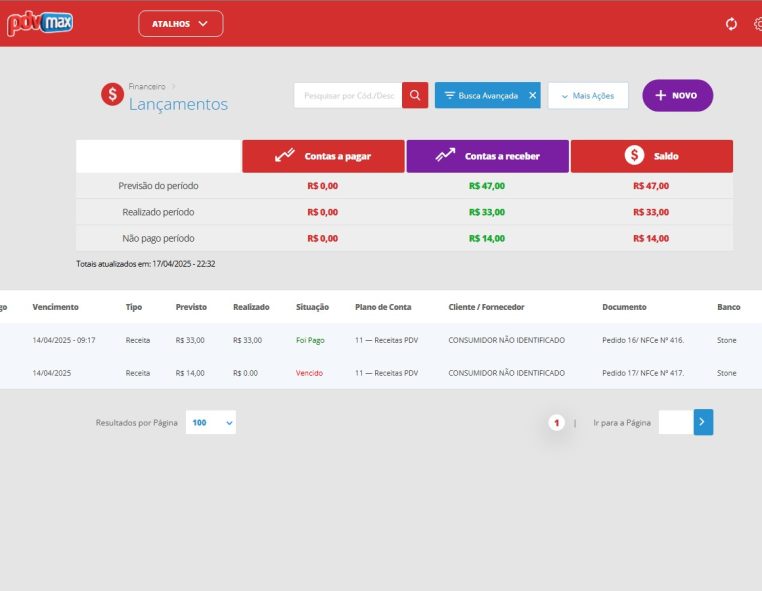
Task: Select the Contas a pagar tab
Action: (x=323, y=156)
